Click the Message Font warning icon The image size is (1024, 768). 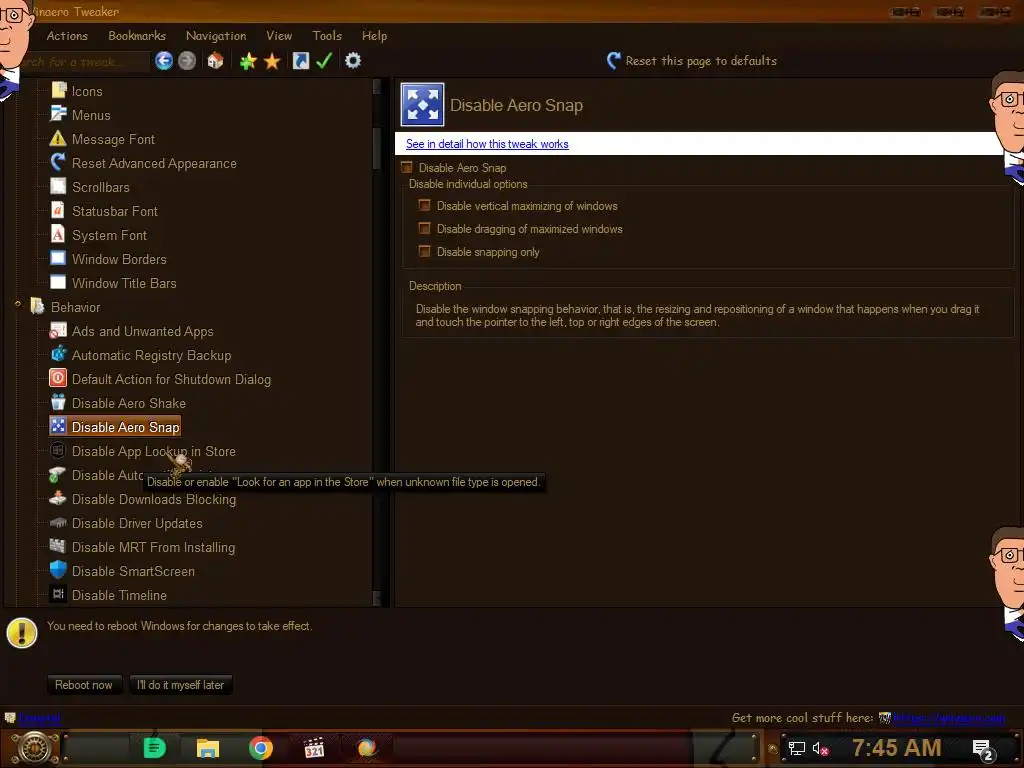pyautogui.click(x=58, y=138)
